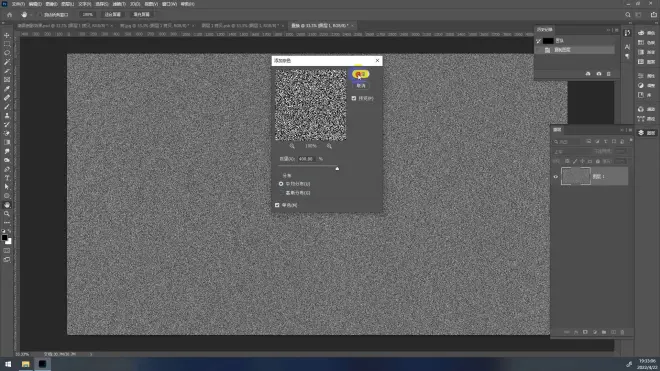Select the Clone Stamp tool

click(x=7, y=115)
